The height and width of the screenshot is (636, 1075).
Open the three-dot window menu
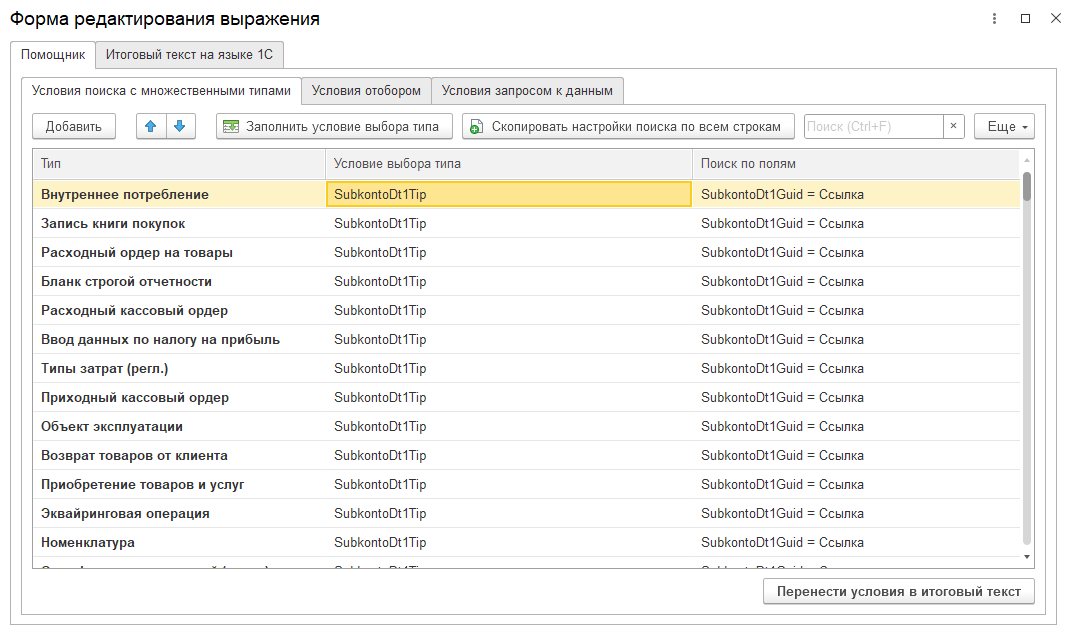click(x=994, y=19)
